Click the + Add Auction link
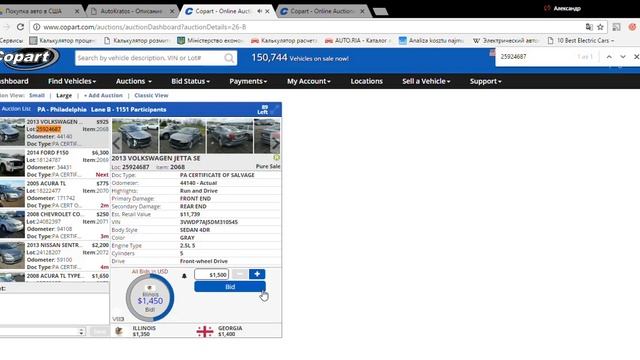 tap(103, 96)
